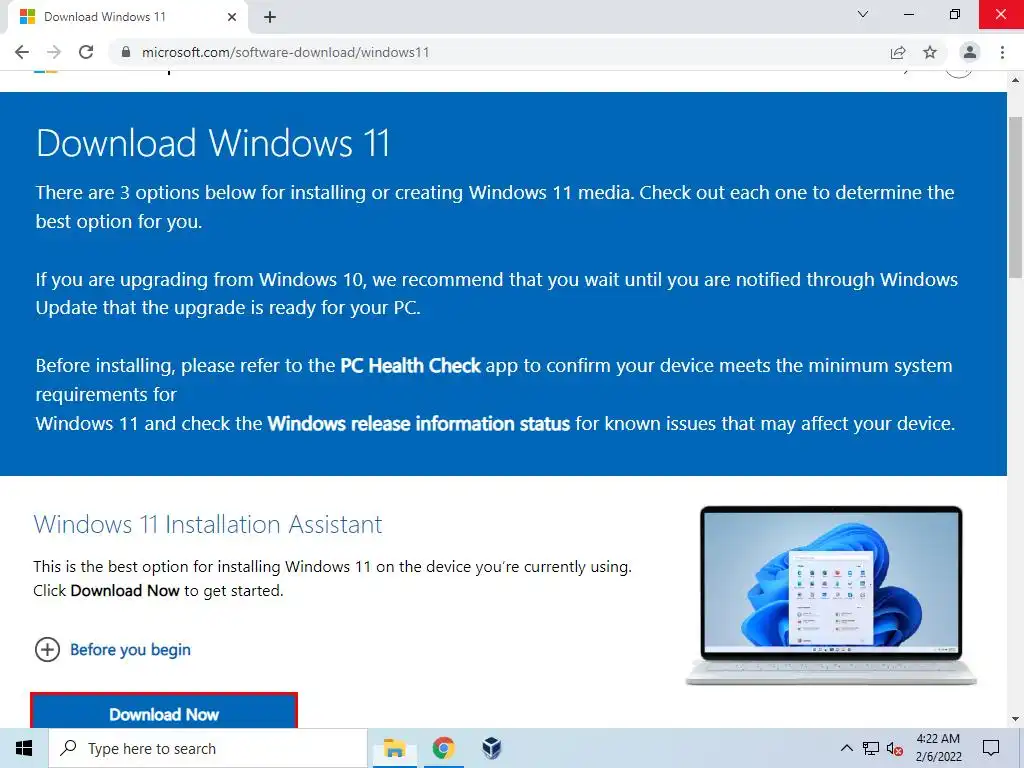Click the Download Windows 11 page title
The image size is (1024, 768).
[213, 143]
